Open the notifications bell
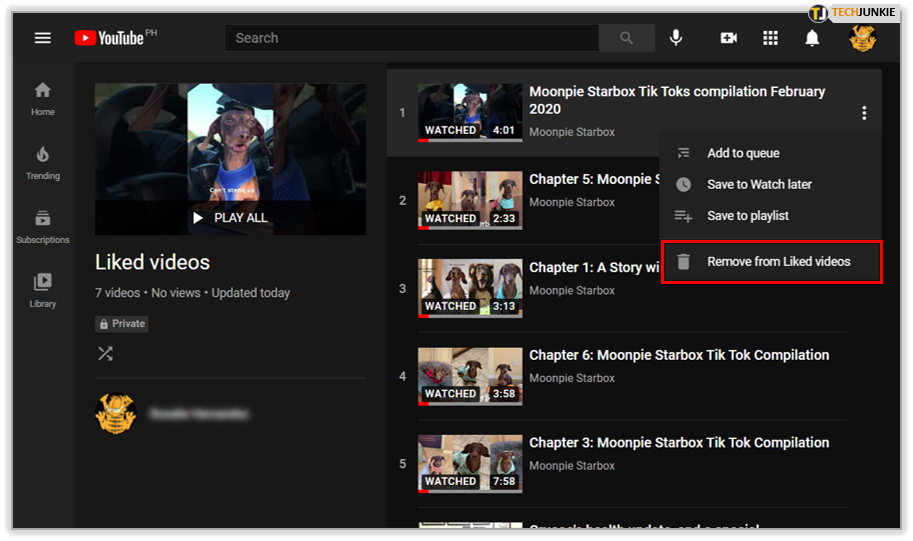The width and height of the screenshot is (913, 541). pyautogui.click(x=812, y=38)
